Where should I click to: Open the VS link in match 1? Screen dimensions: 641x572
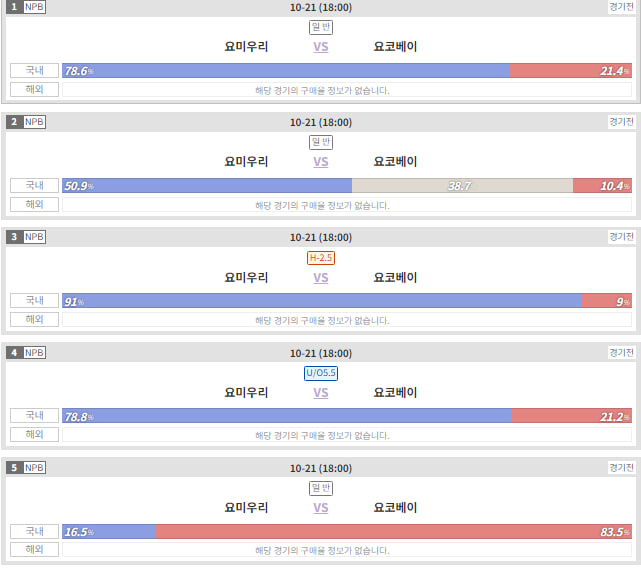click(x=321, y=47)
